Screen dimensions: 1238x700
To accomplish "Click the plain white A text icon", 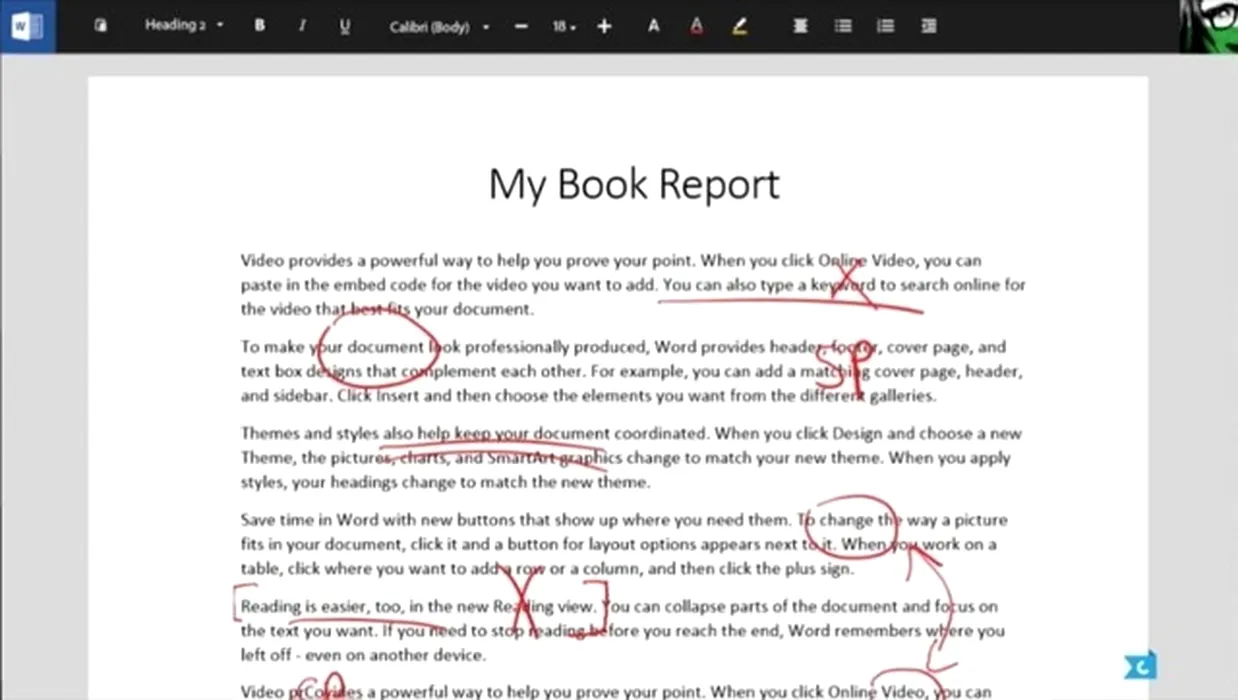I will [653, 27].
